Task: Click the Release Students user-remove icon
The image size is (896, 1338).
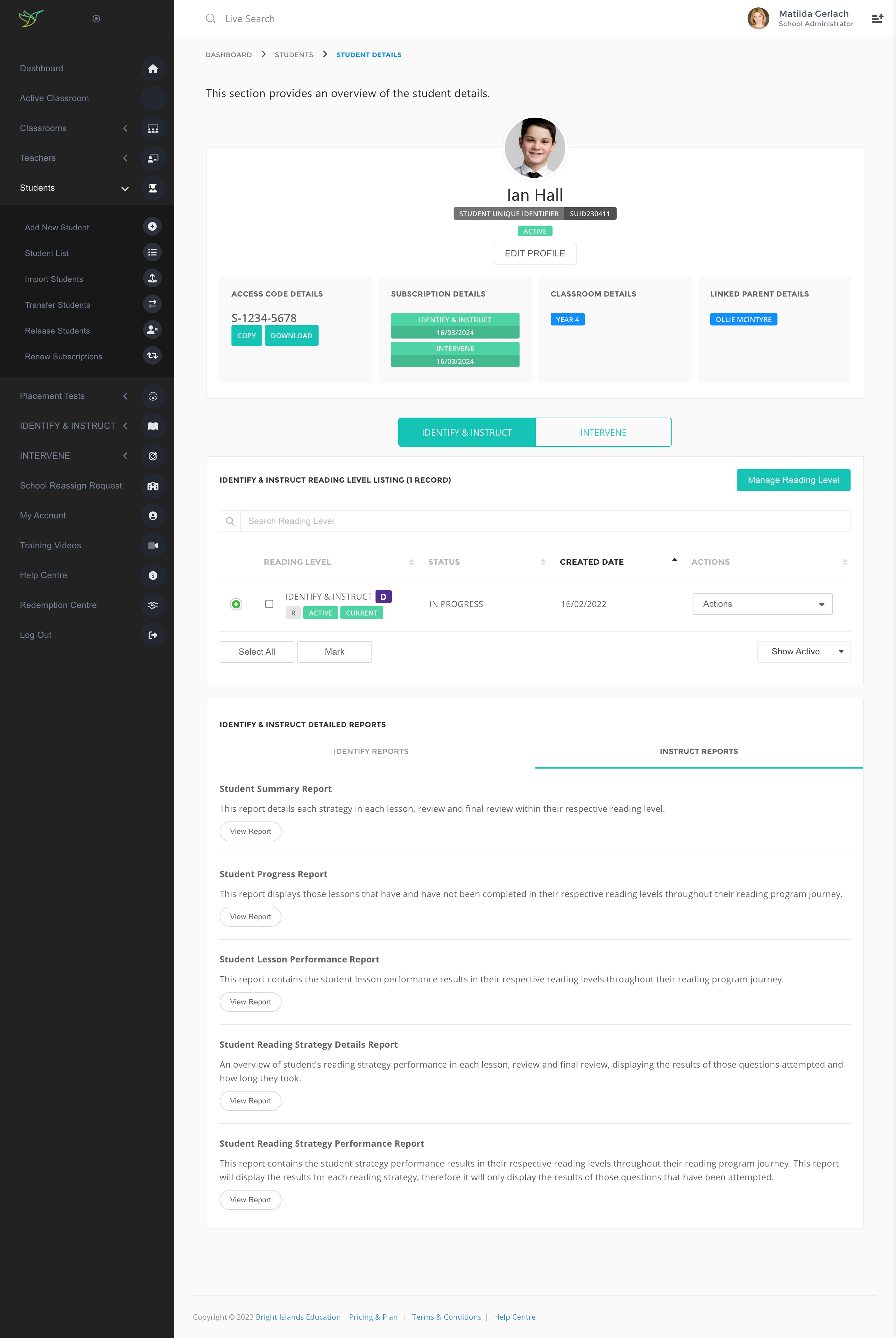Action: [152, 330]
